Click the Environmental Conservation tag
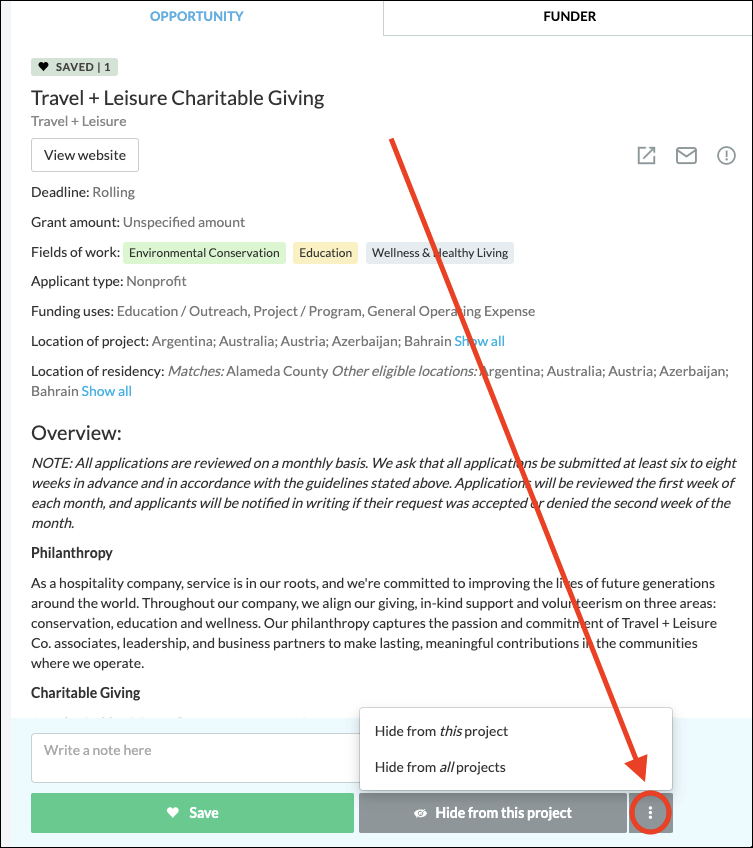 pyautogui.click(x=204, y=253)
